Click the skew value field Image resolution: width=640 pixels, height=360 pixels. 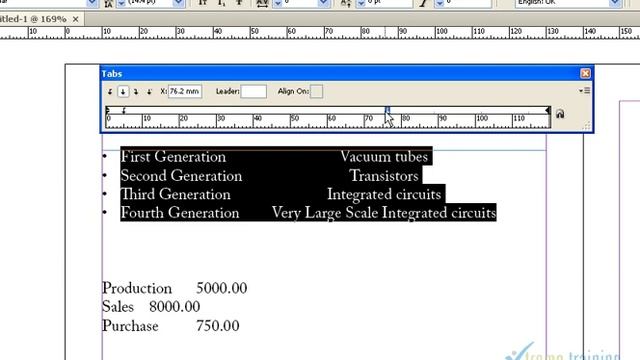point(468,3)
